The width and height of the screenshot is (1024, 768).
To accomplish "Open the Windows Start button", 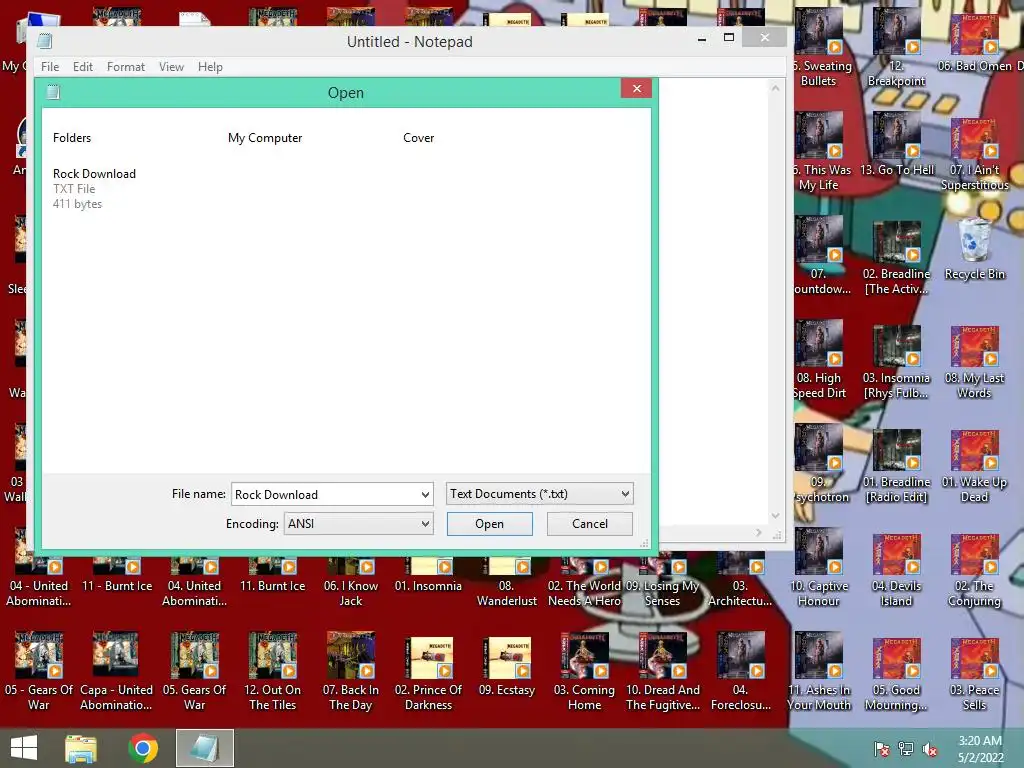I will pyautogui.click(x=24, y=748).
